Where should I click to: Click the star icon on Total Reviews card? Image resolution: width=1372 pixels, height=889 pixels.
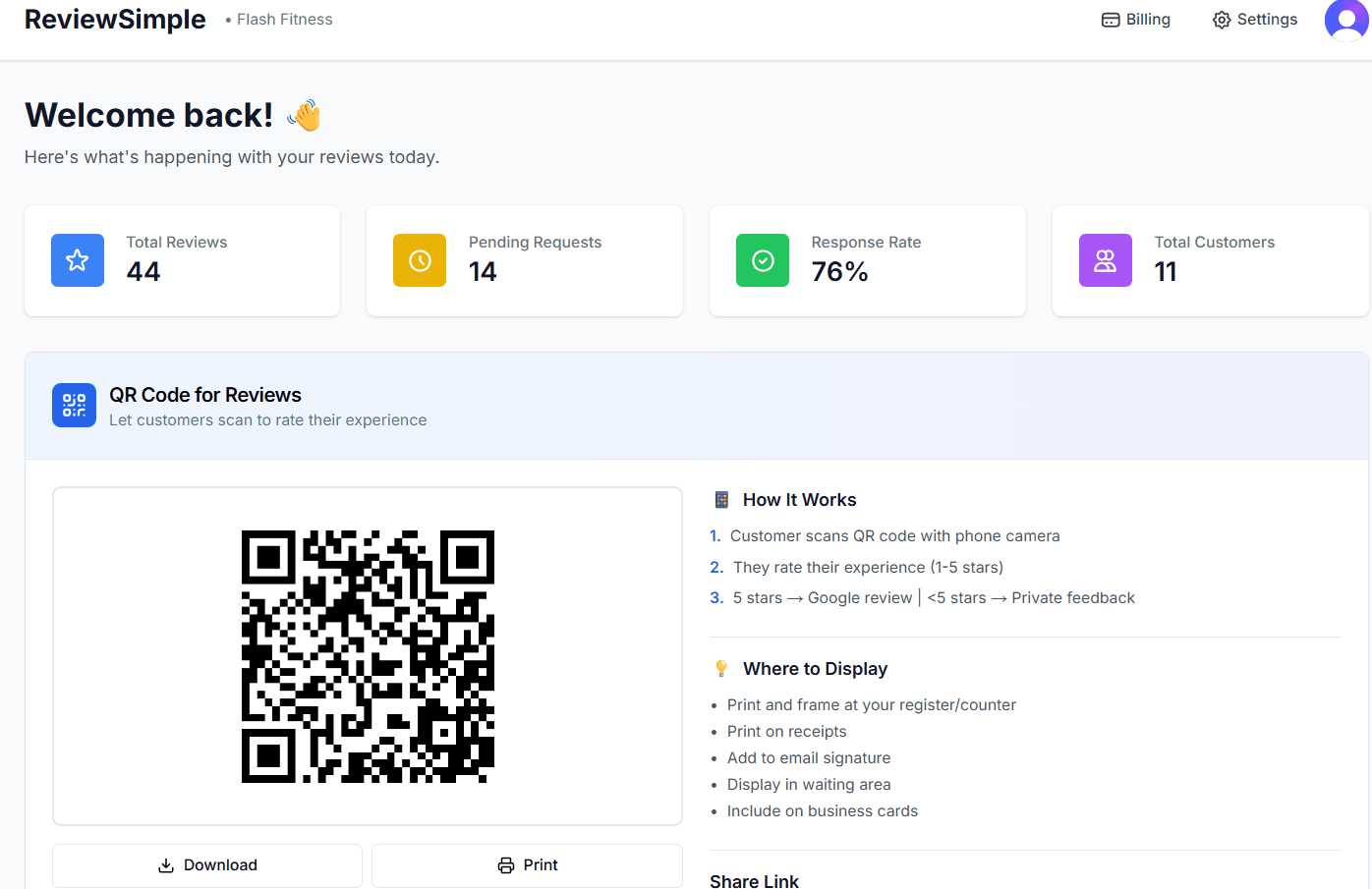[77, 260]
